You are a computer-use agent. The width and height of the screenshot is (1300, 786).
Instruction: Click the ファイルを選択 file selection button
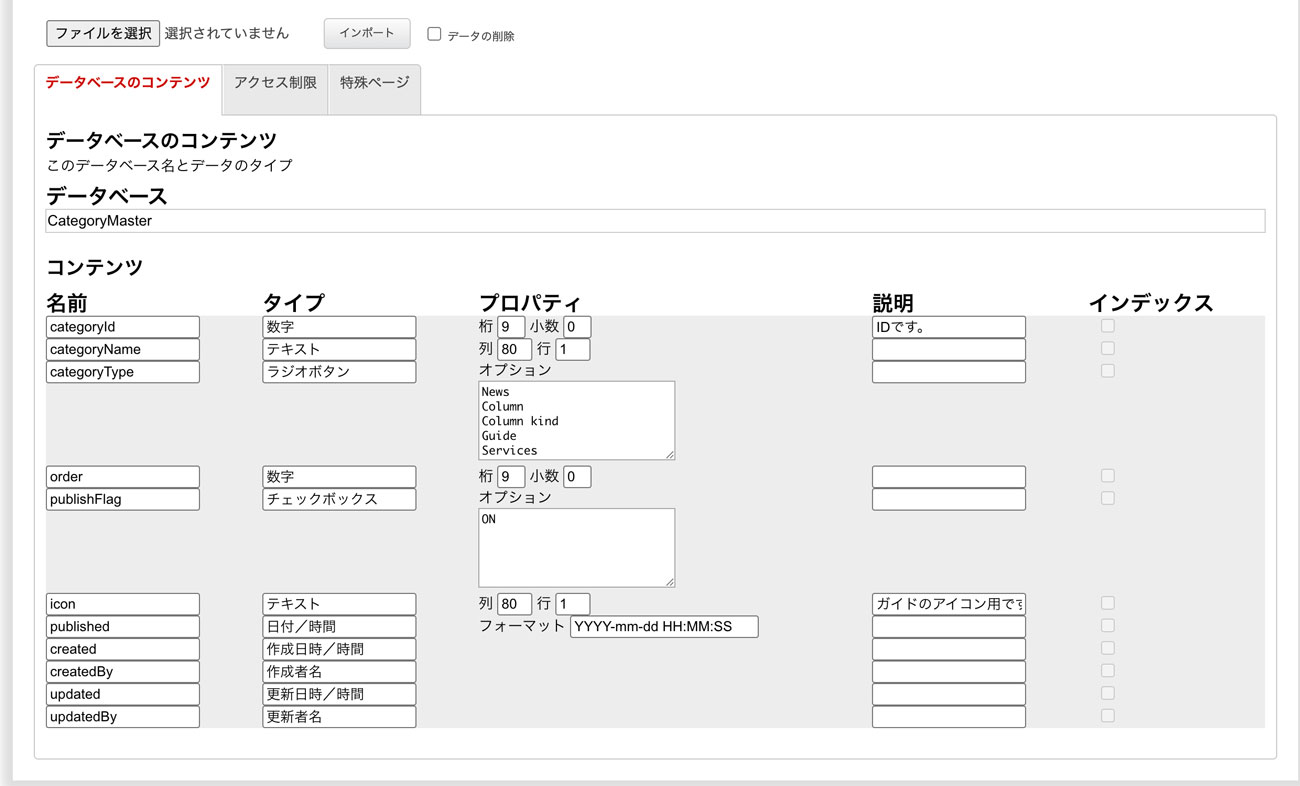[x=101, y=33]
